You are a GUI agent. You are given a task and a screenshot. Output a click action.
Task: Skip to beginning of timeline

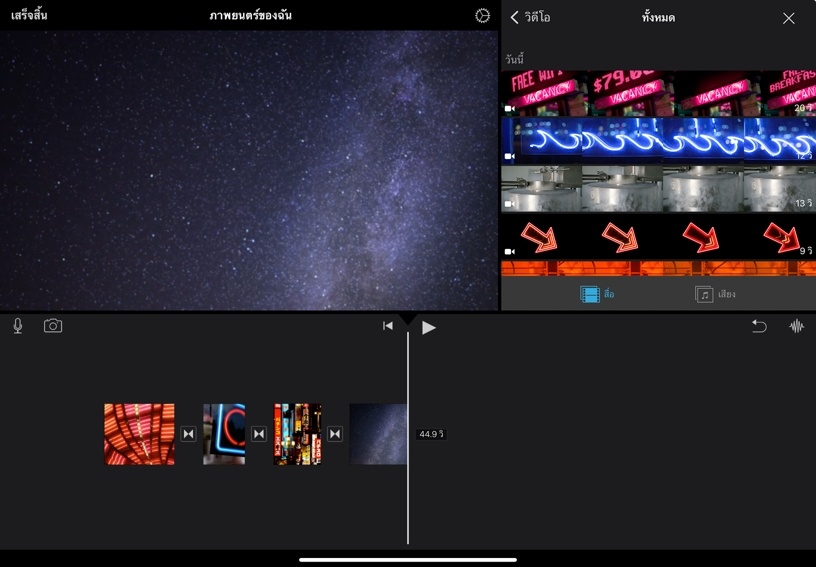tap(388, 326)
